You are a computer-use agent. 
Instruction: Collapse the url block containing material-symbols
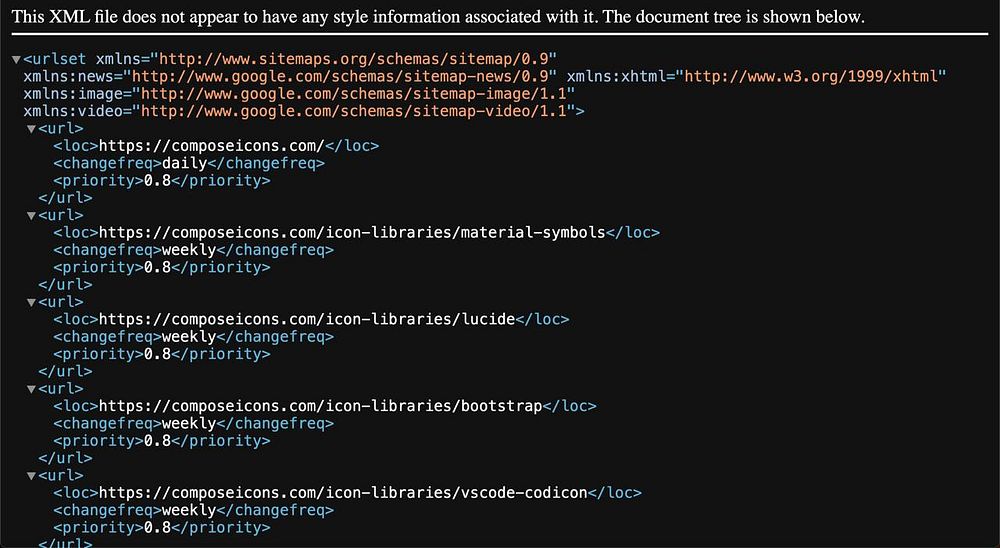31,216
